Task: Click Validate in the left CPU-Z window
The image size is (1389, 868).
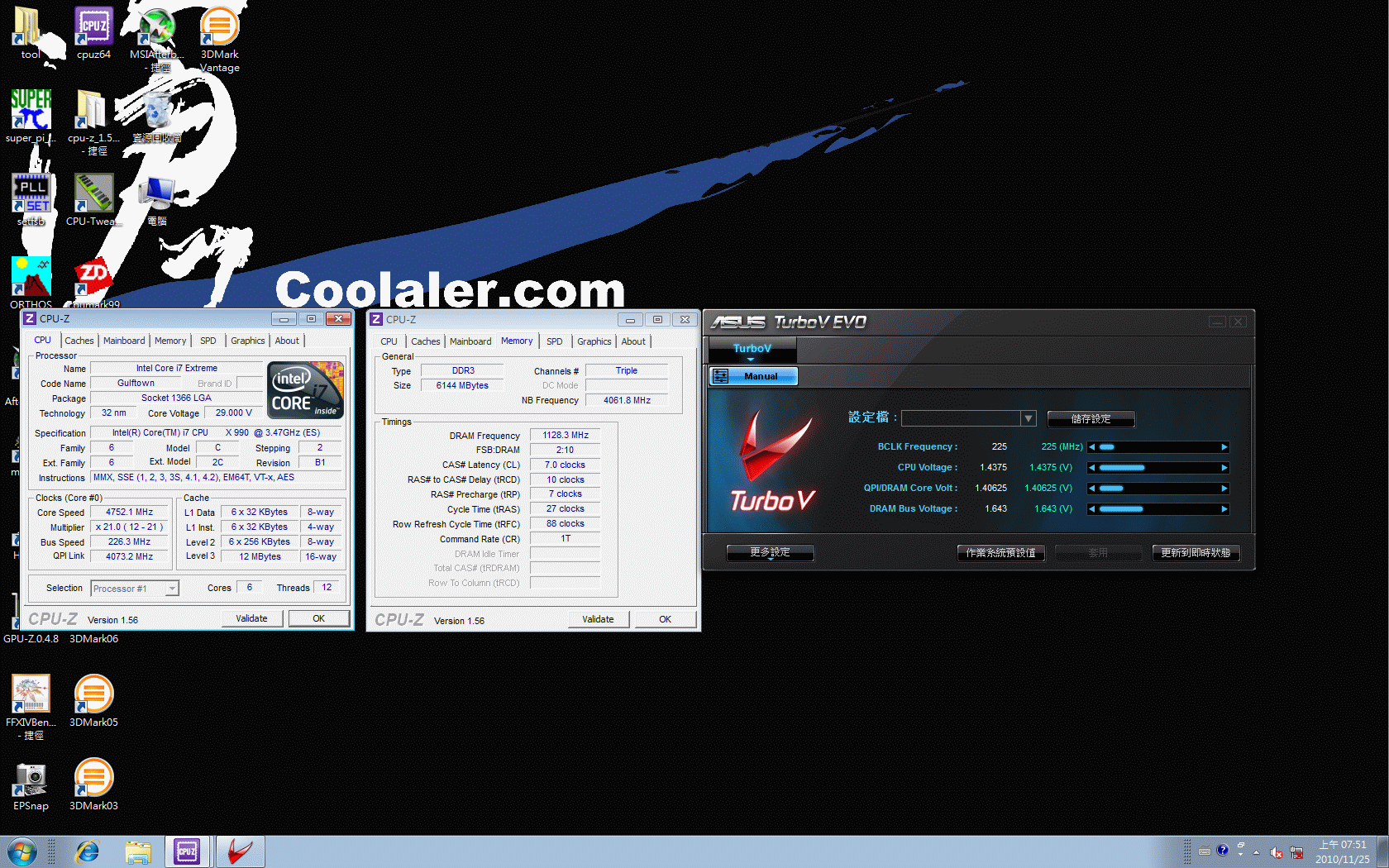Action: tap(252, 618)
